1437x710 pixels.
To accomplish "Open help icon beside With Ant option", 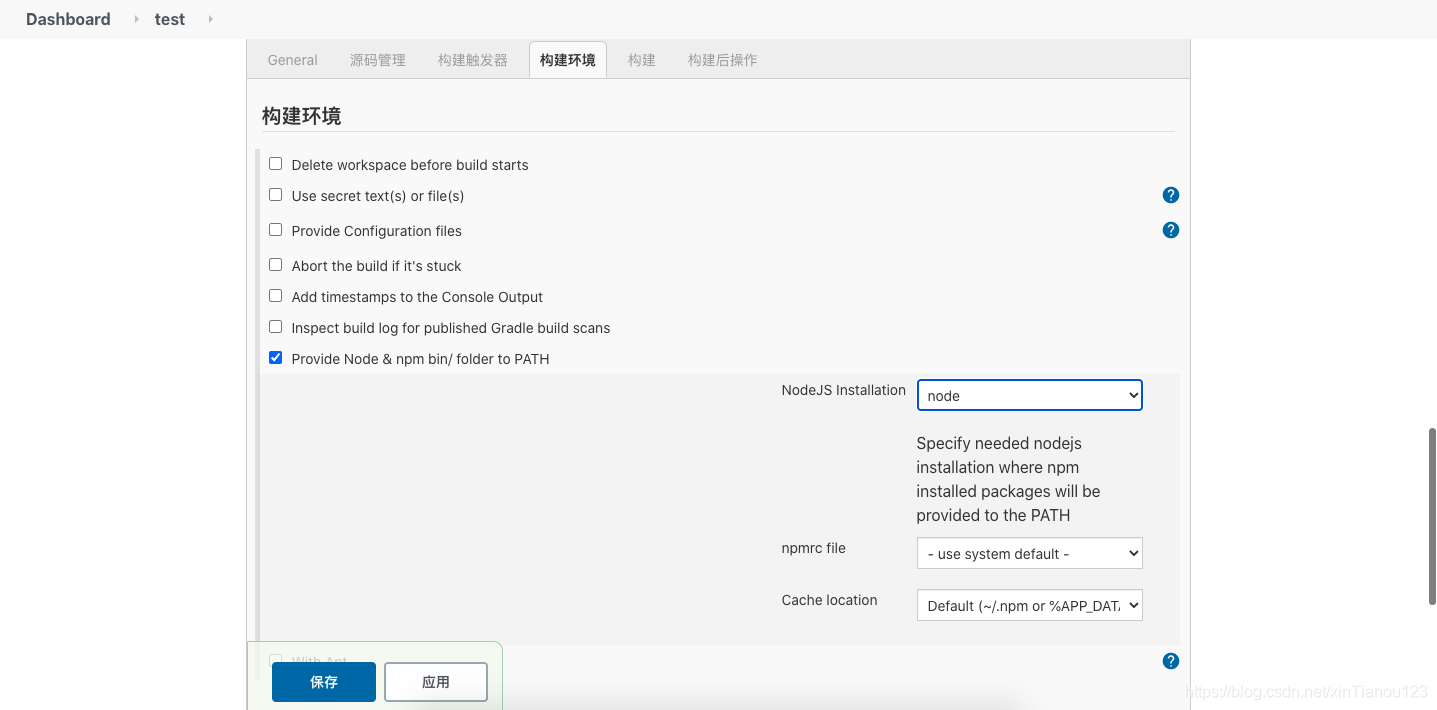I will [1171, 661].
